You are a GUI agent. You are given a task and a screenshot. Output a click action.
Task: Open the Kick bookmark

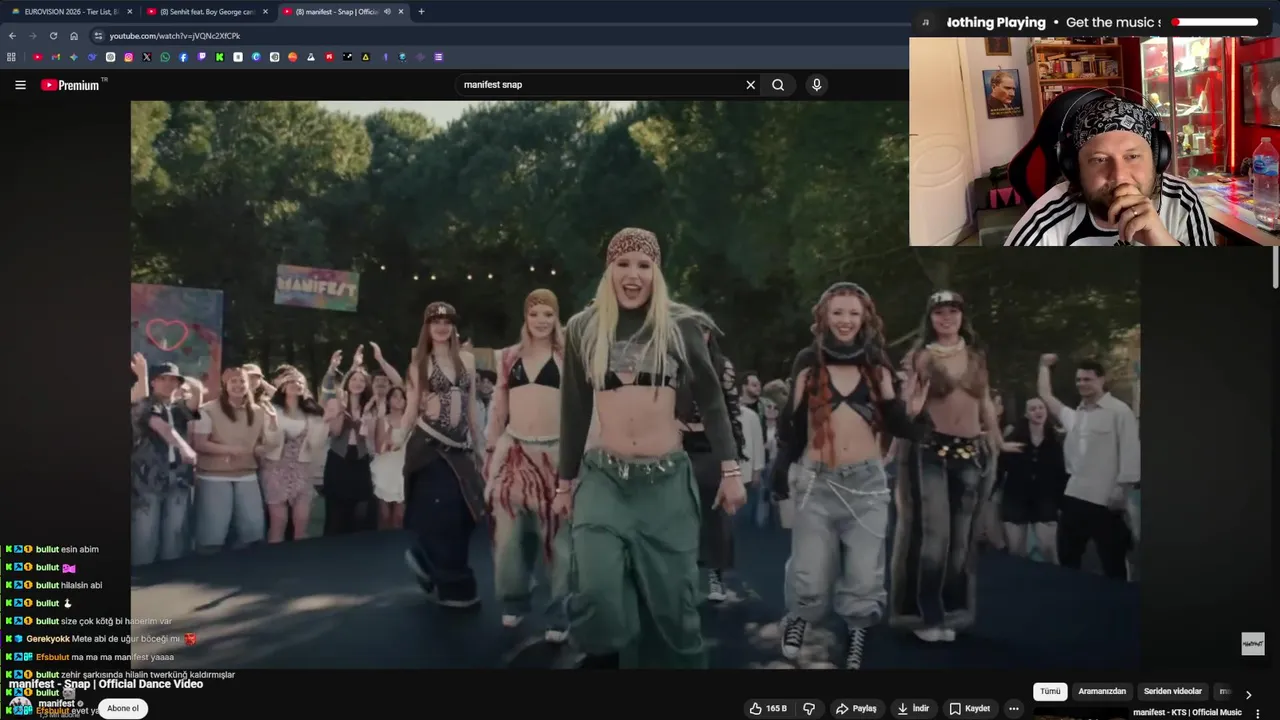(x=220, y=57)
